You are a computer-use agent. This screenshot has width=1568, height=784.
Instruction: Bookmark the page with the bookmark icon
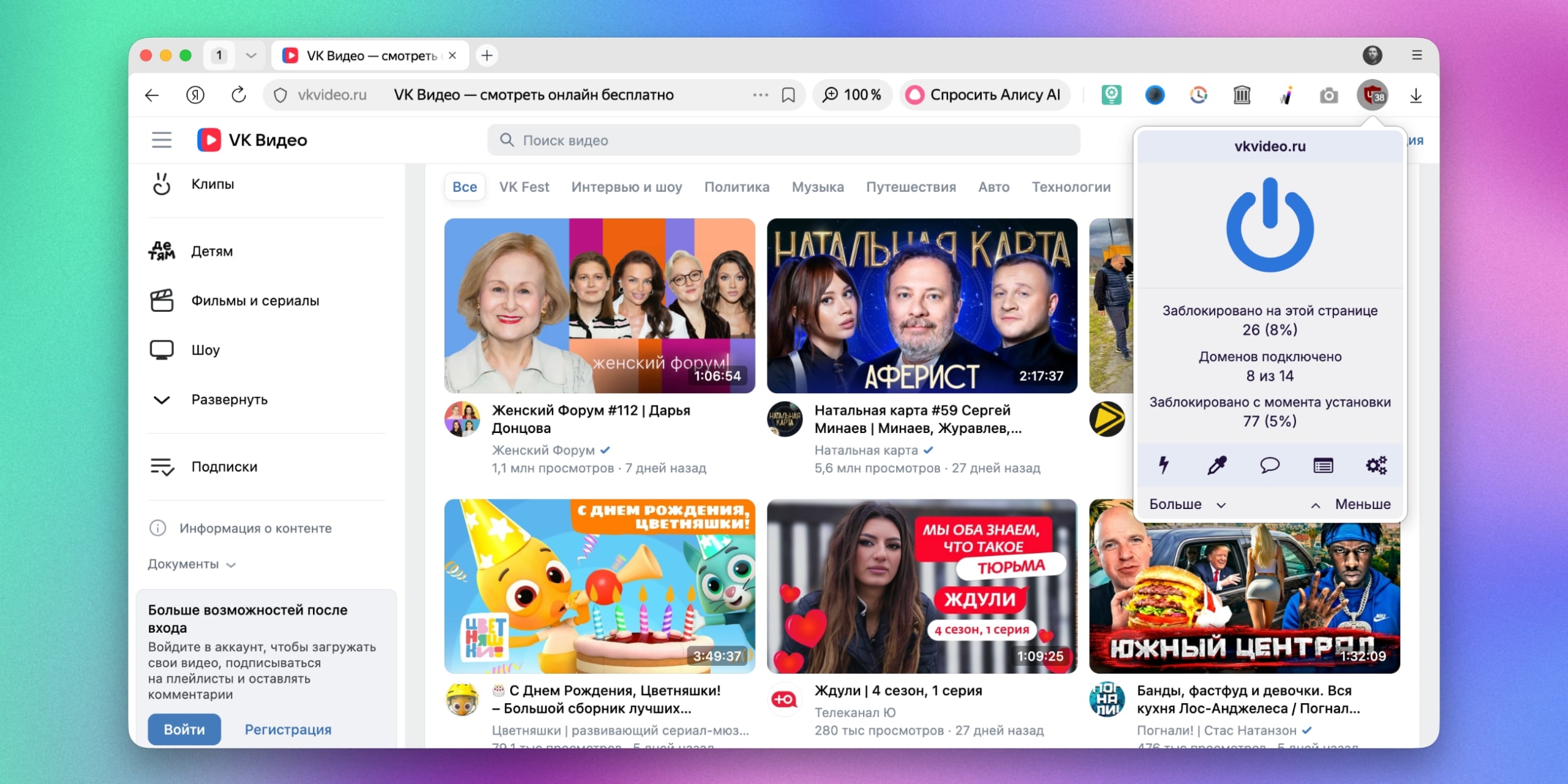pyautogui.click(x=788, y=95)
